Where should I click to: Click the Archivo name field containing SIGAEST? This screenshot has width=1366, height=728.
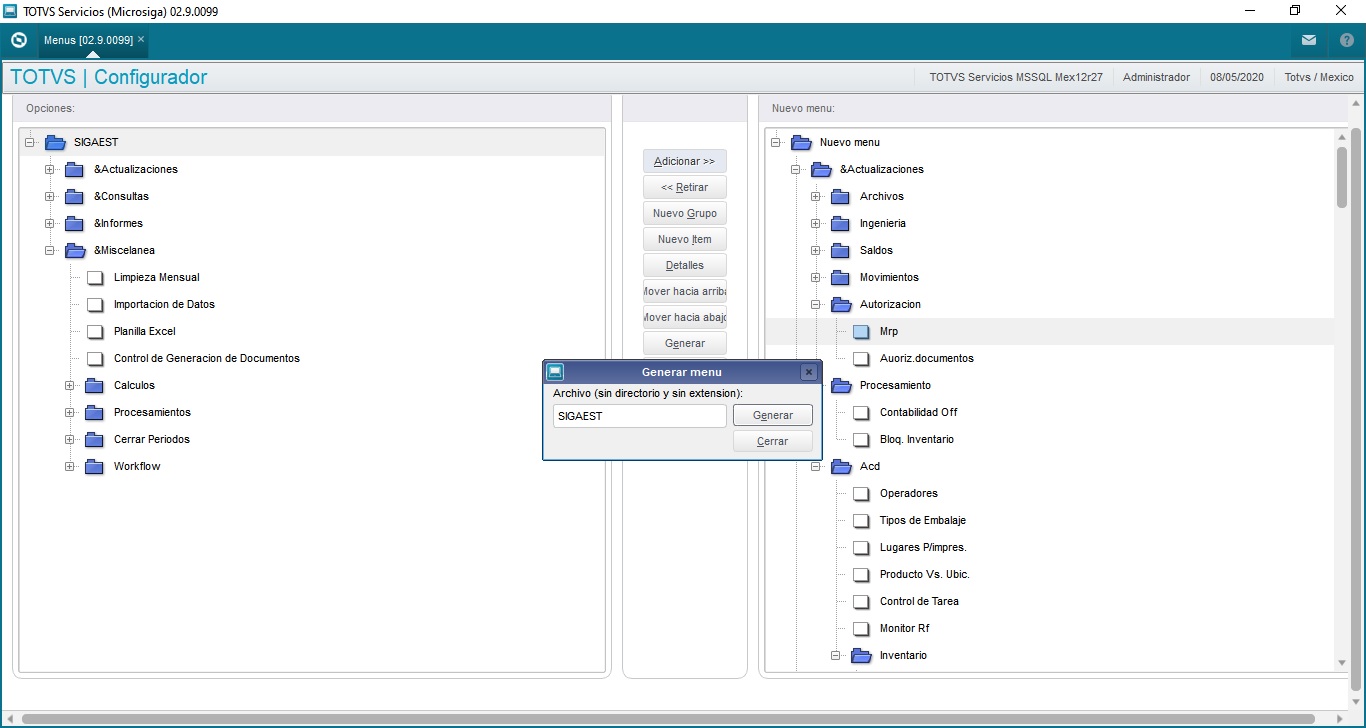click(x=640, y=416)
